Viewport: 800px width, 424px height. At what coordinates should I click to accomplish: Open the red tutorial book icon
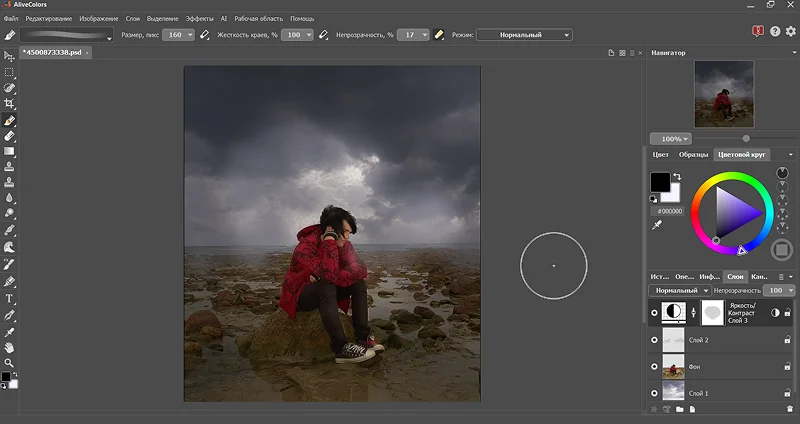coord(758,32)
